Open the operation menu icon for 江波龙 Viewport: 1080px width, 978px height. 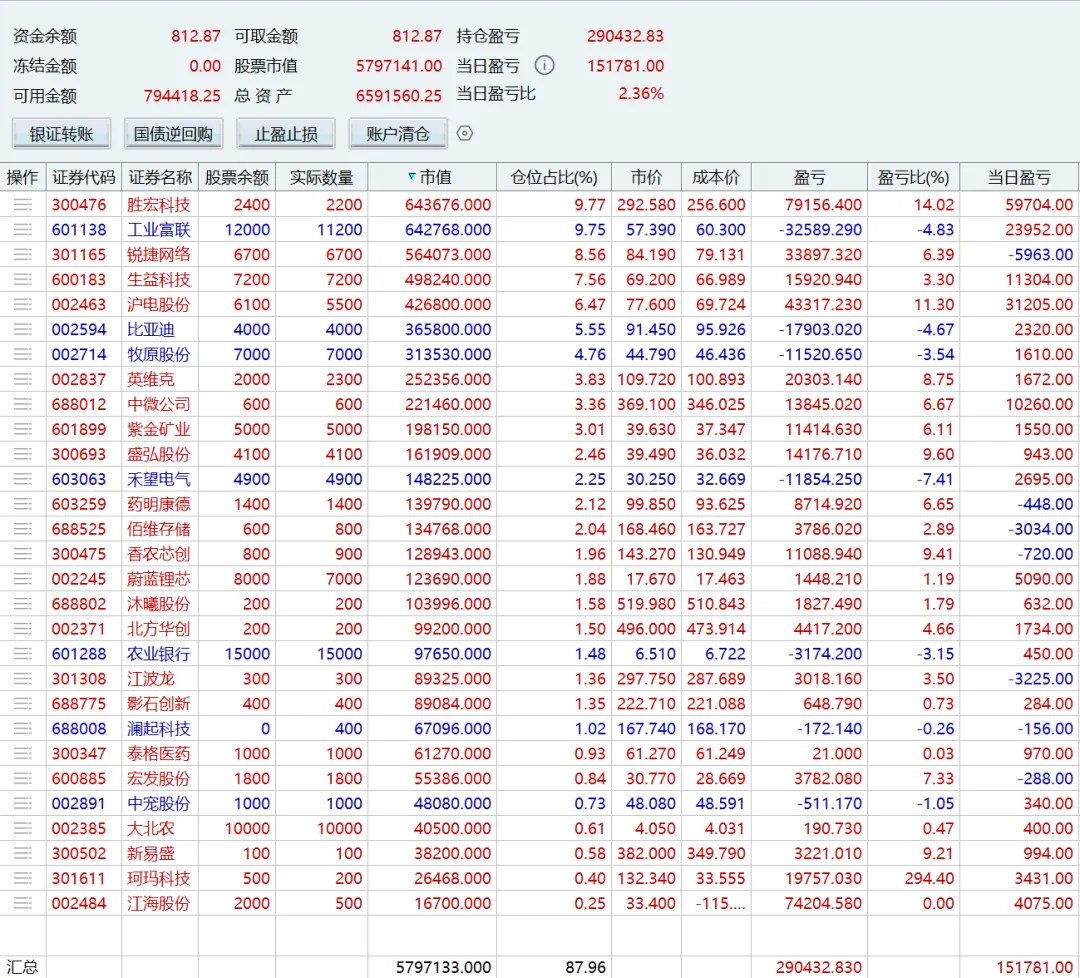click(x=23, y=678)
